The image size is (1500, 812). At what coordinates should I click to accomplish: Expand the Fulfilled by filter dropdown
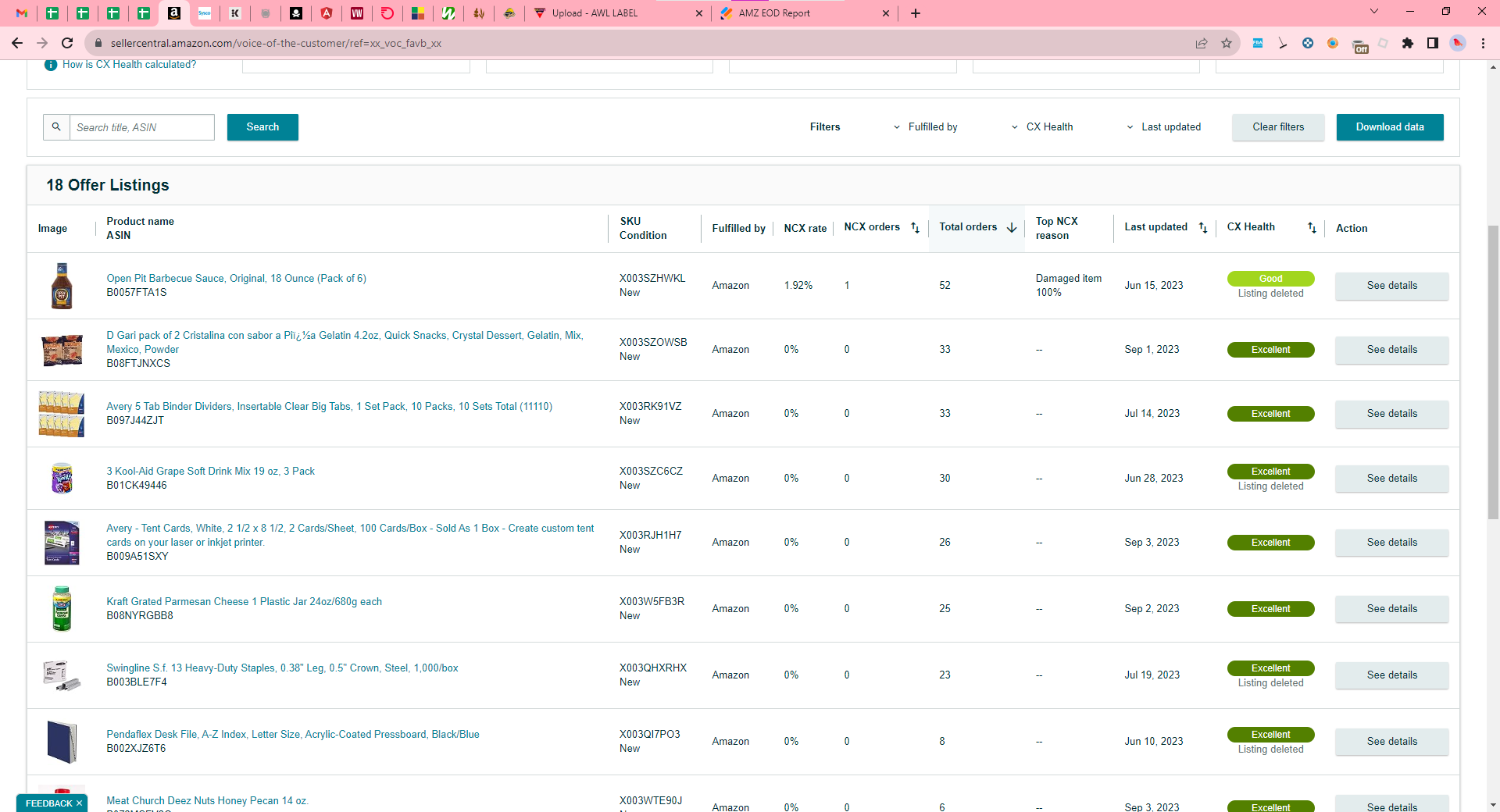pos(925,127)
